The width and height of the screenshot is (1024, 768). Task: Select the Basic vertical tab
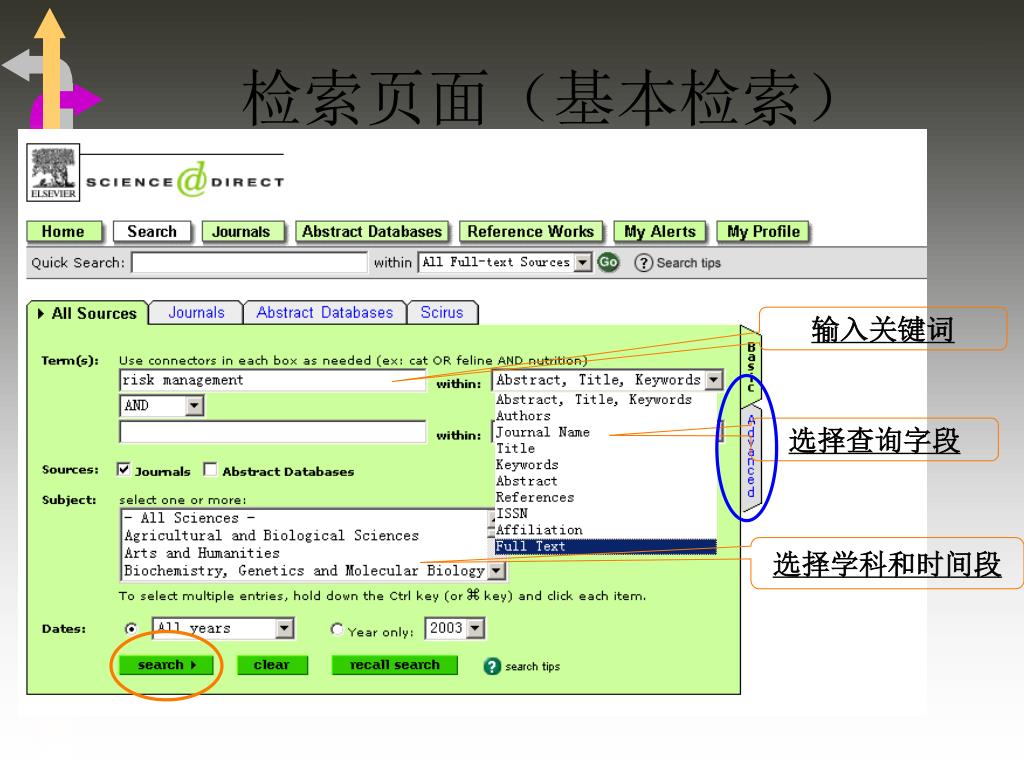(x=750, y=367)
